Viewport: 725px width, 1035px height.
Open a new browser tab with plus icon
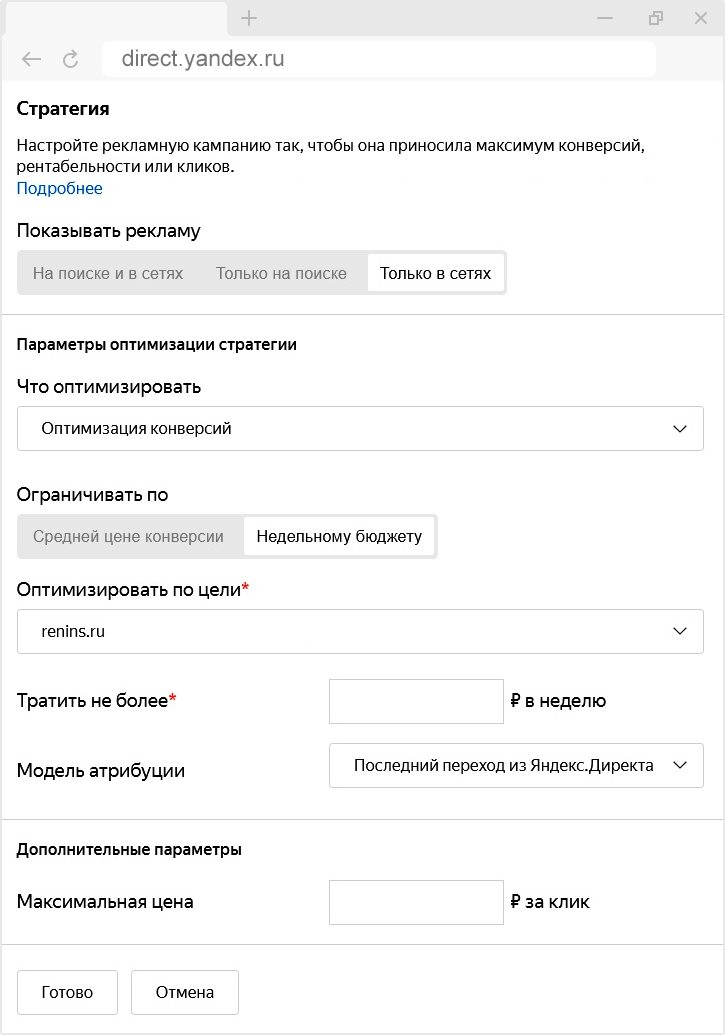250,18
